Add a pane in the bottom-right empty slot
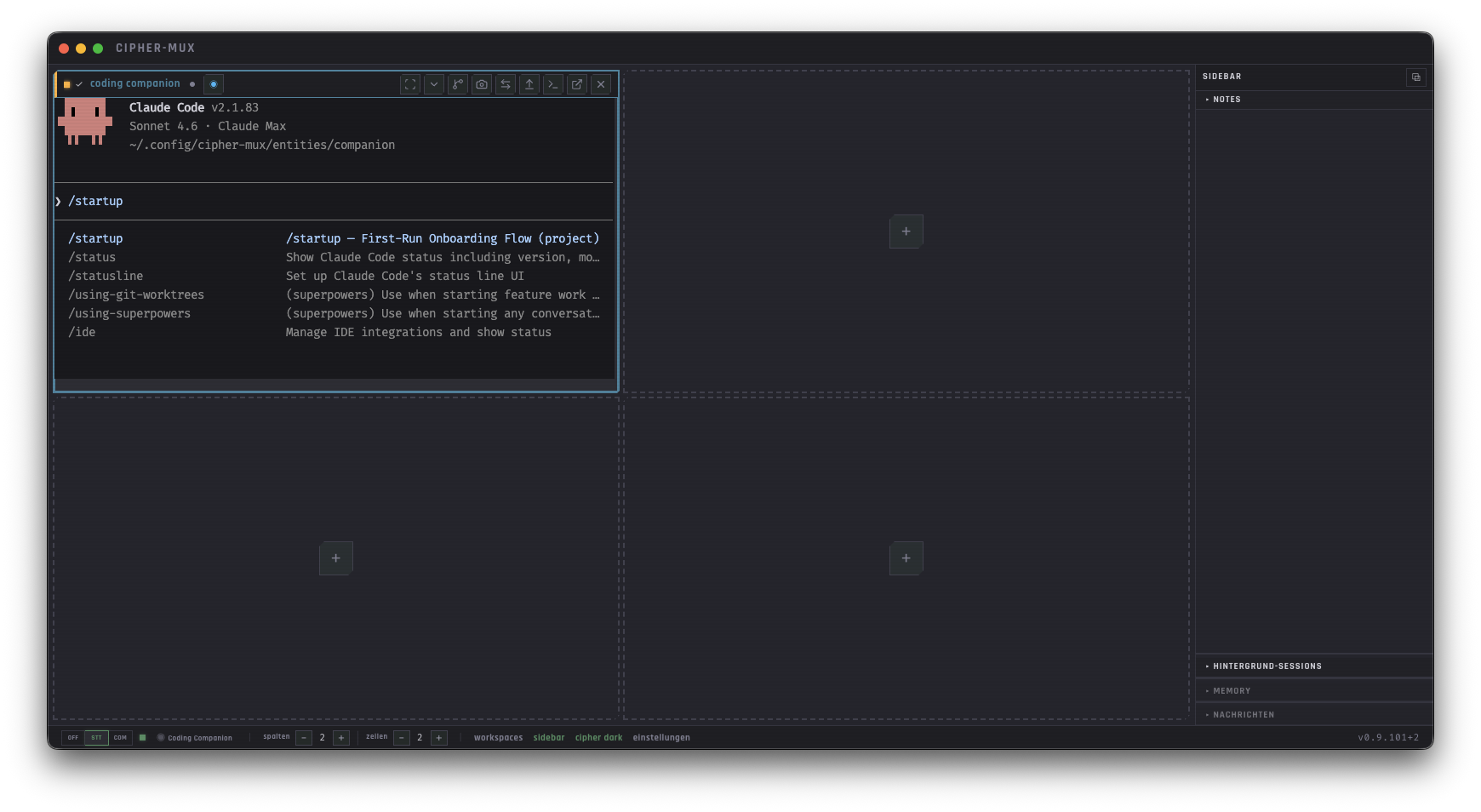Screen dimensions: 1481x812 (x=906, y=558)
